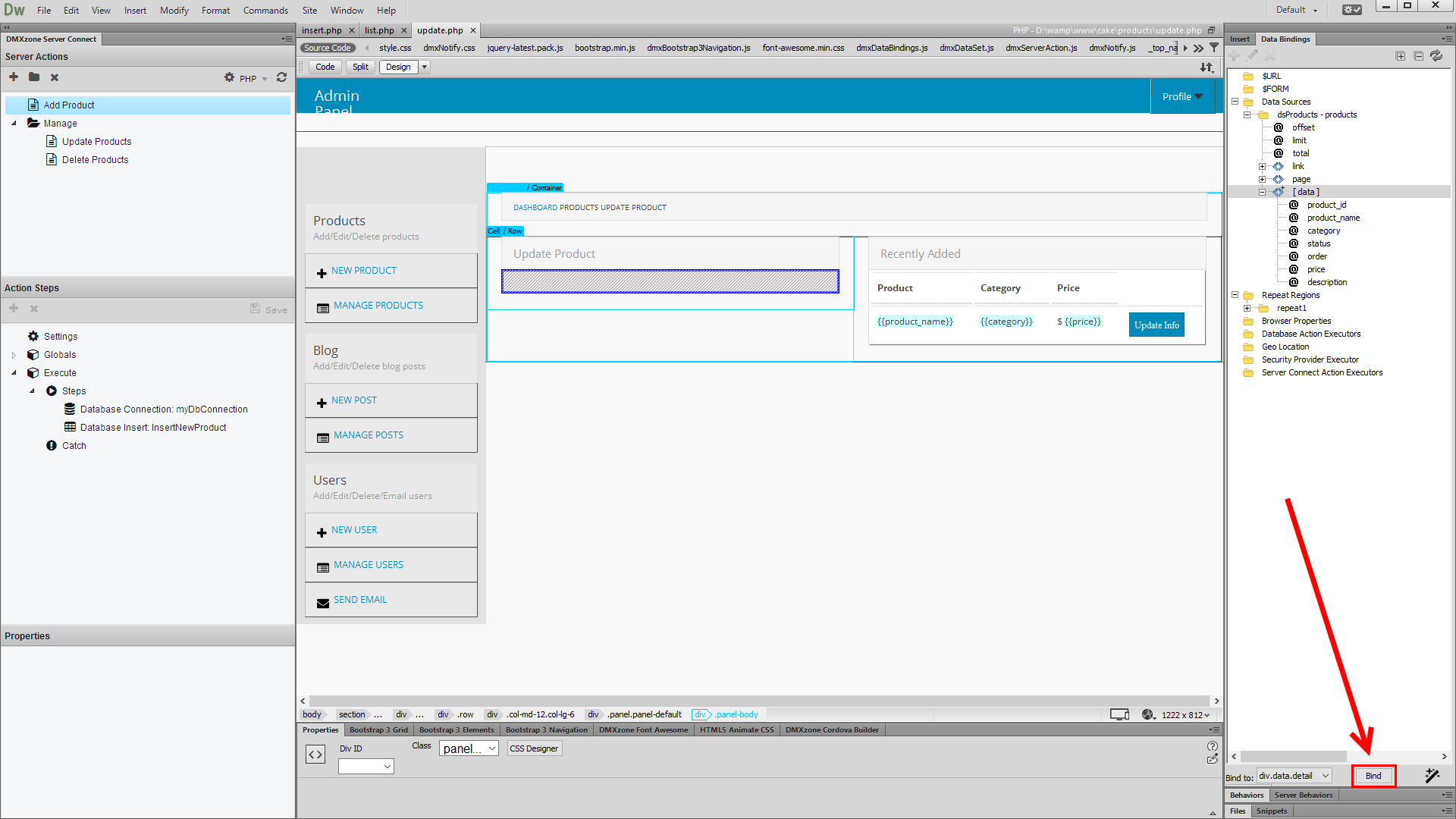Select the Add Product server action

tap(148, 105)
